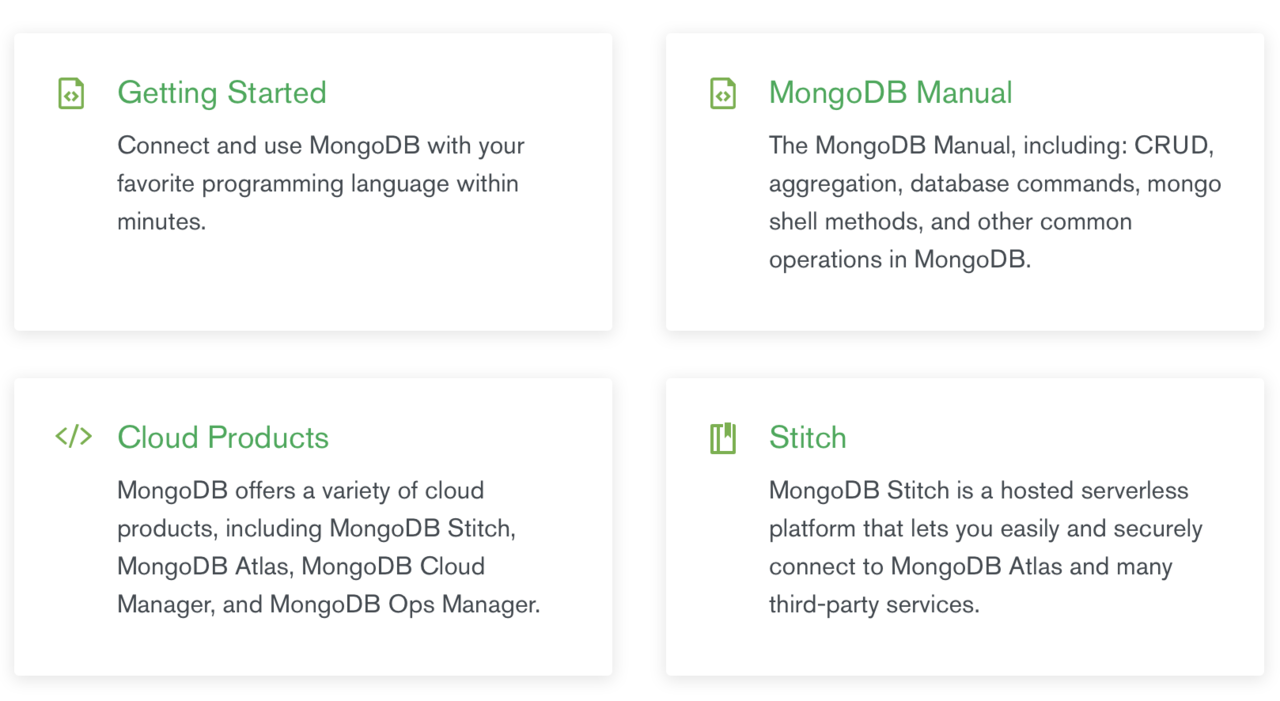Click "third-party services" text in Stitch card
Screen dimensions: 1280x701
(x=873, y=605)
